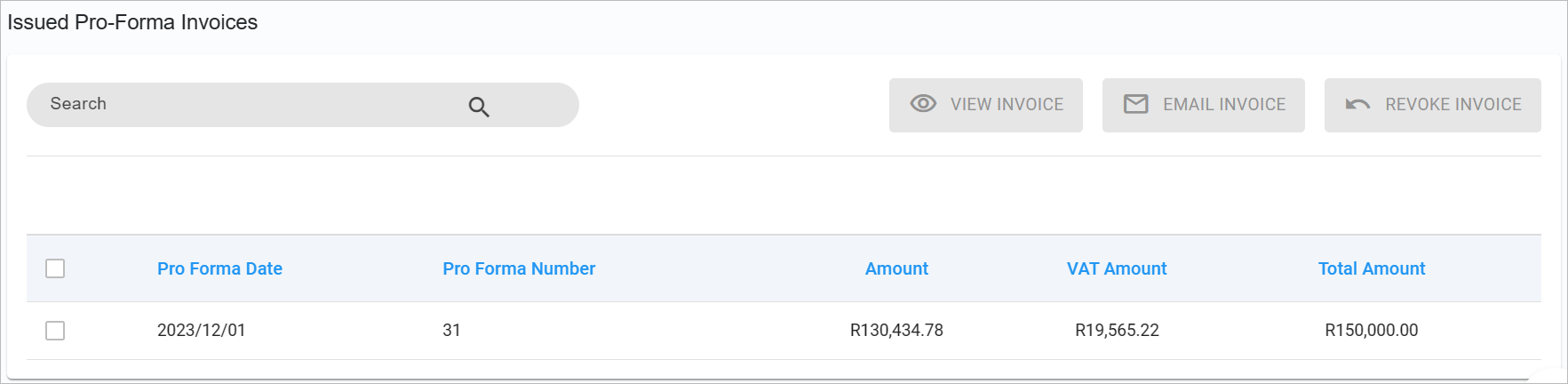The image size is (1568, 384).
Task: Sort by Total Amount column header
Action: coord(1372,268)
